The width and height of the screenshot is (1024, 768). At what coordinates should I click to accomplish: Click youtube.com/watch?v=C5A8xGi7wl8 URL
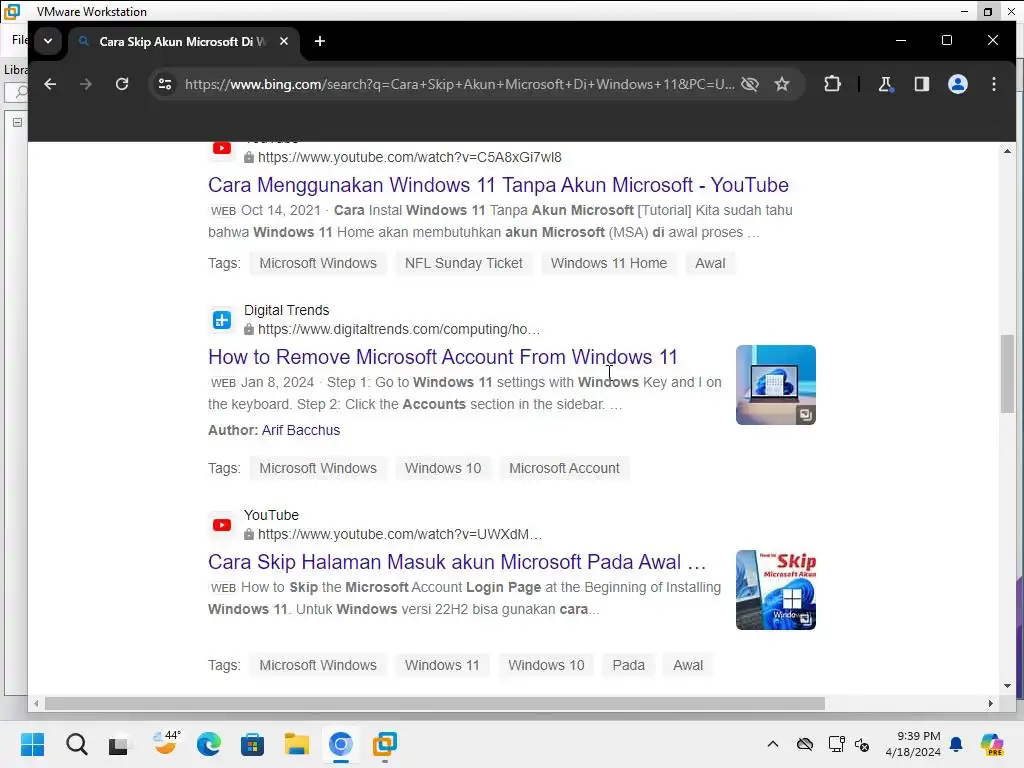pyautogui.click(x=409, y=157)
